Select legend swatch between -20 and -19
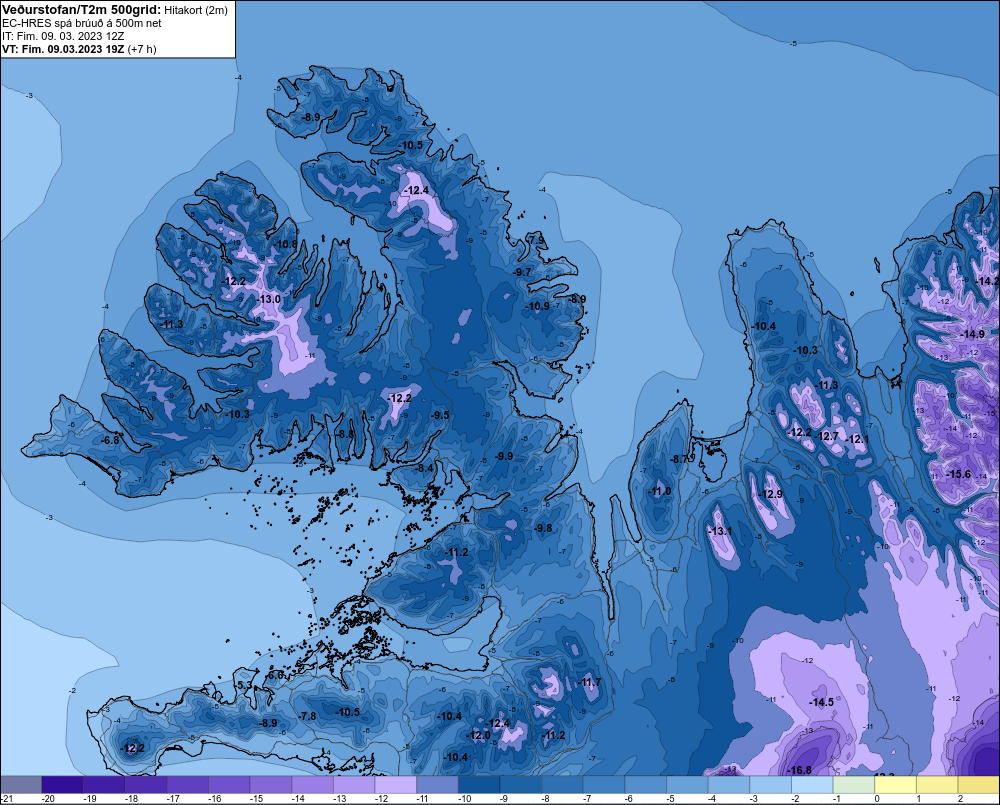The image size is (1000, 805). coord(62,784)
